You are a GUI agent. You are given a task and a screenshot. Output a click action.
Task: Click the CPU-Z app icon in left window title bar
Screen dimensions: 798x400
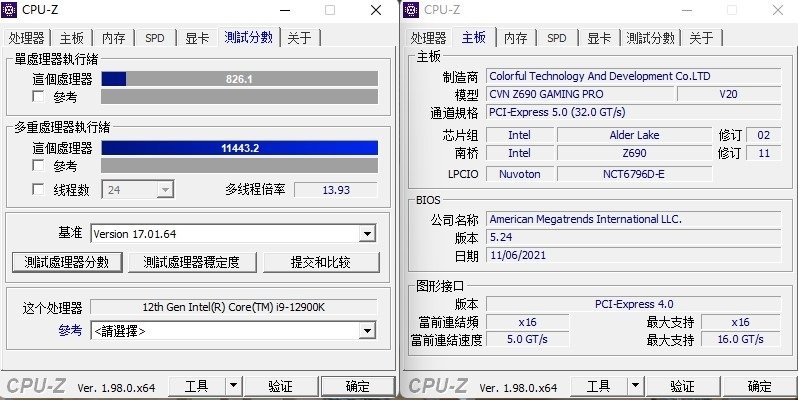(x=9, y=9)
